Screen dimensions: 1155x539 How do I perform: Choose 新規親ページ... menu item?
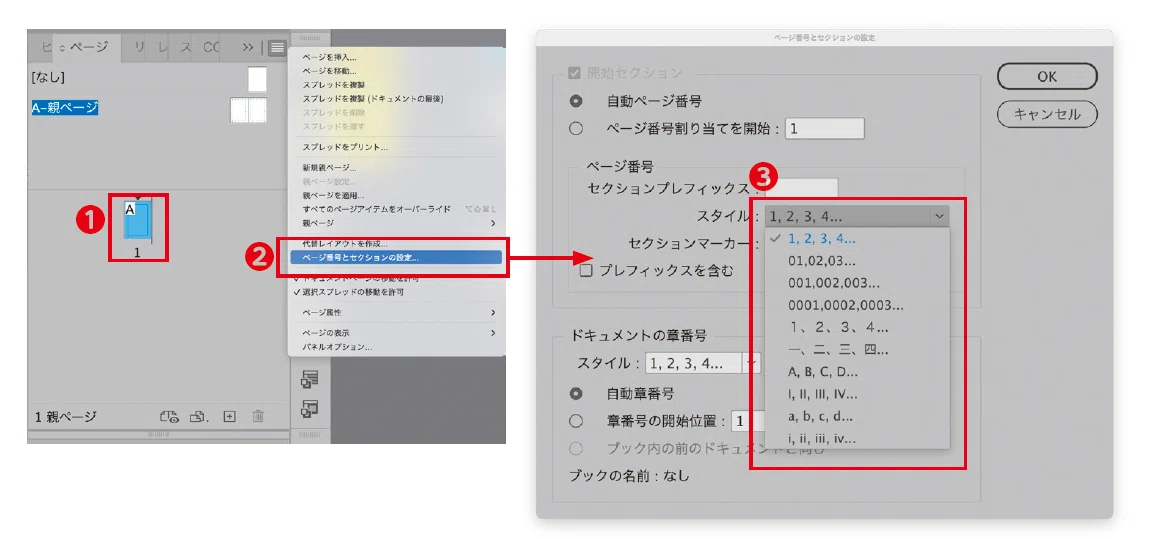329,168
